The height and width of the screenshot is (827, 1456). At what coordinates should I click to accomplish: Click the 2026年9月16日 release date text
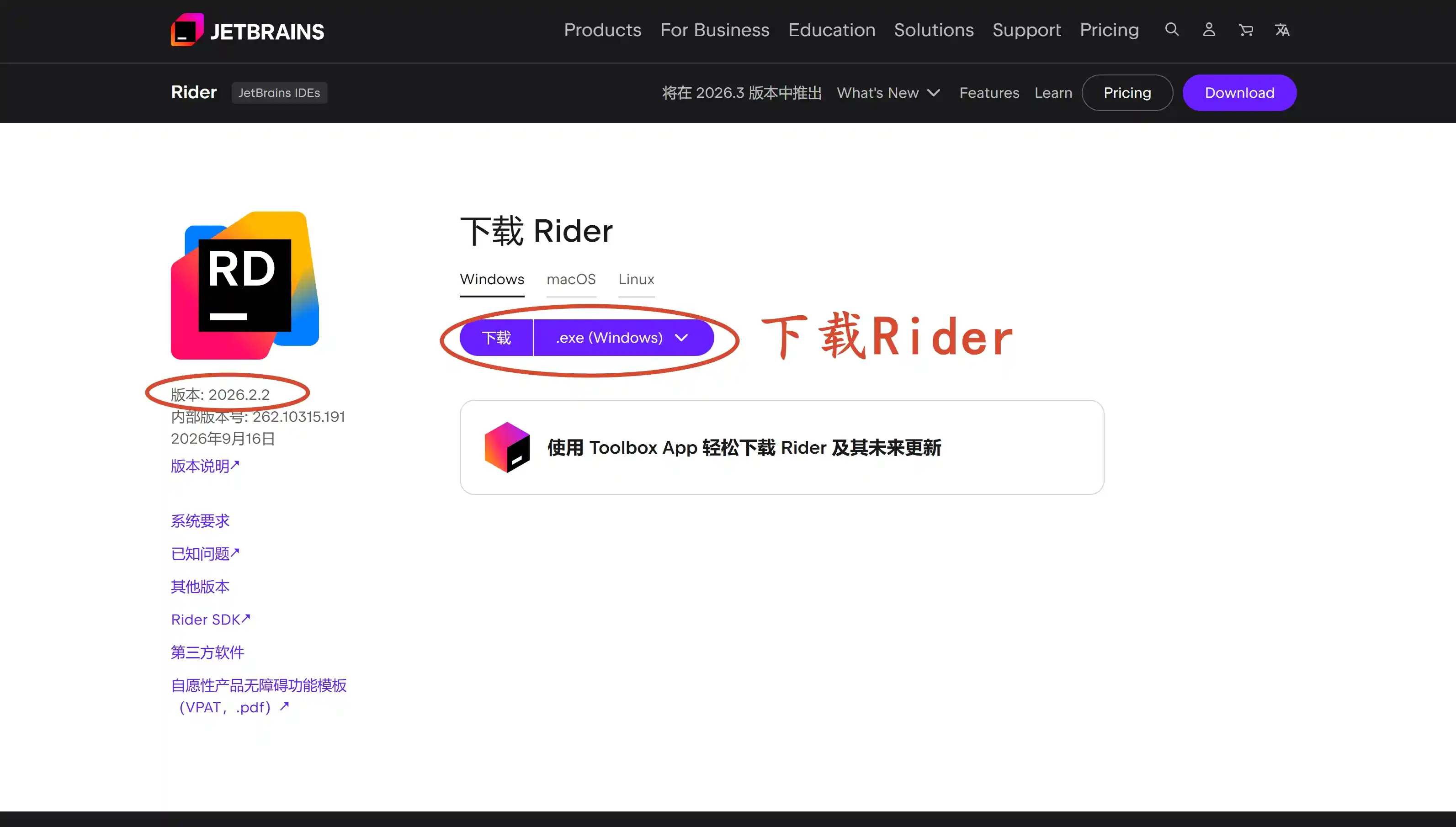[x=223, y=439]
